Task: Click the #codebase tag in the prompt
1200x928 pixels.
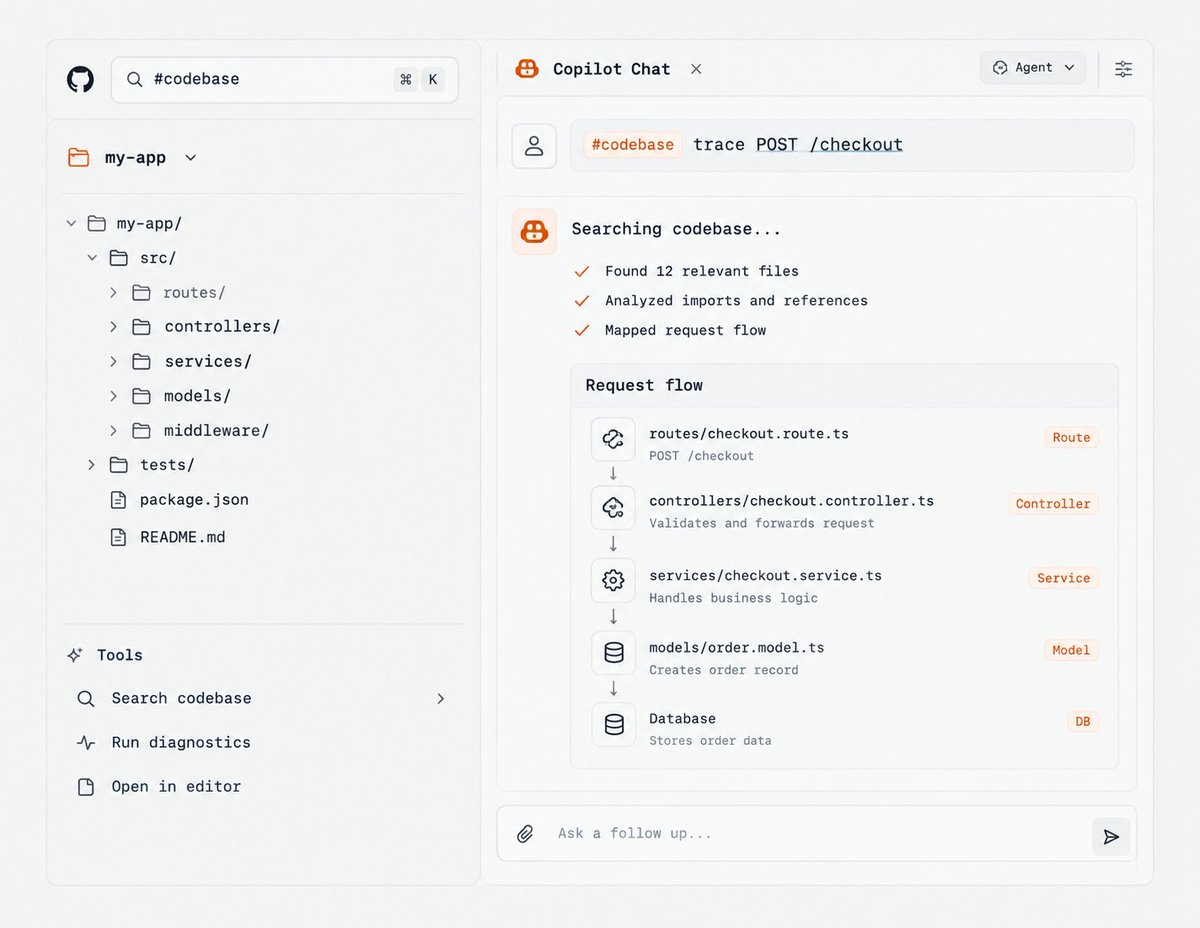Action: (x=633, y=145)
